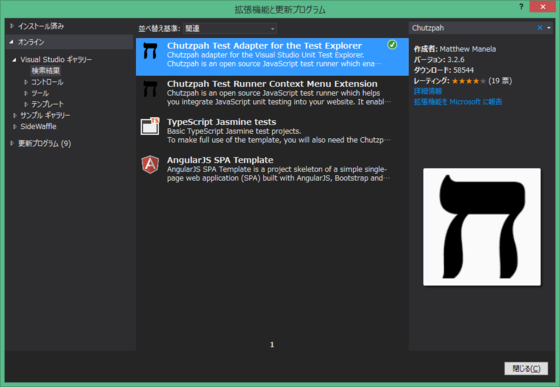Select the サンプル ギャラリー tree item
Image resolution: width=560 pixels, height=387 pixels.
click(45, 115)
